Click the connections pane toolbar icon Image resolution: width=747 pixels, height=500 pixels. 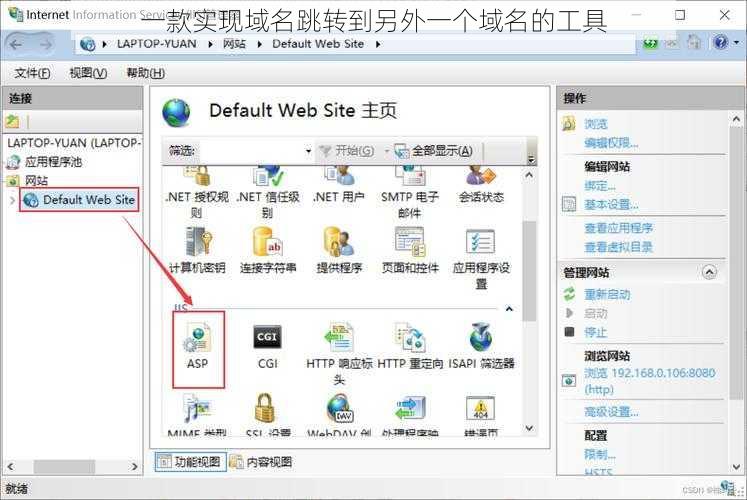[x=13, y=121]
